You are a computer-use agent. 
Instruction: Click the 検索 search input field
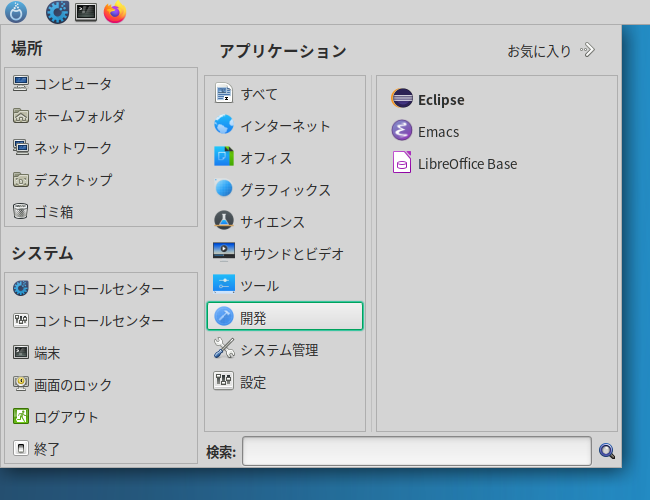(417, 451)
